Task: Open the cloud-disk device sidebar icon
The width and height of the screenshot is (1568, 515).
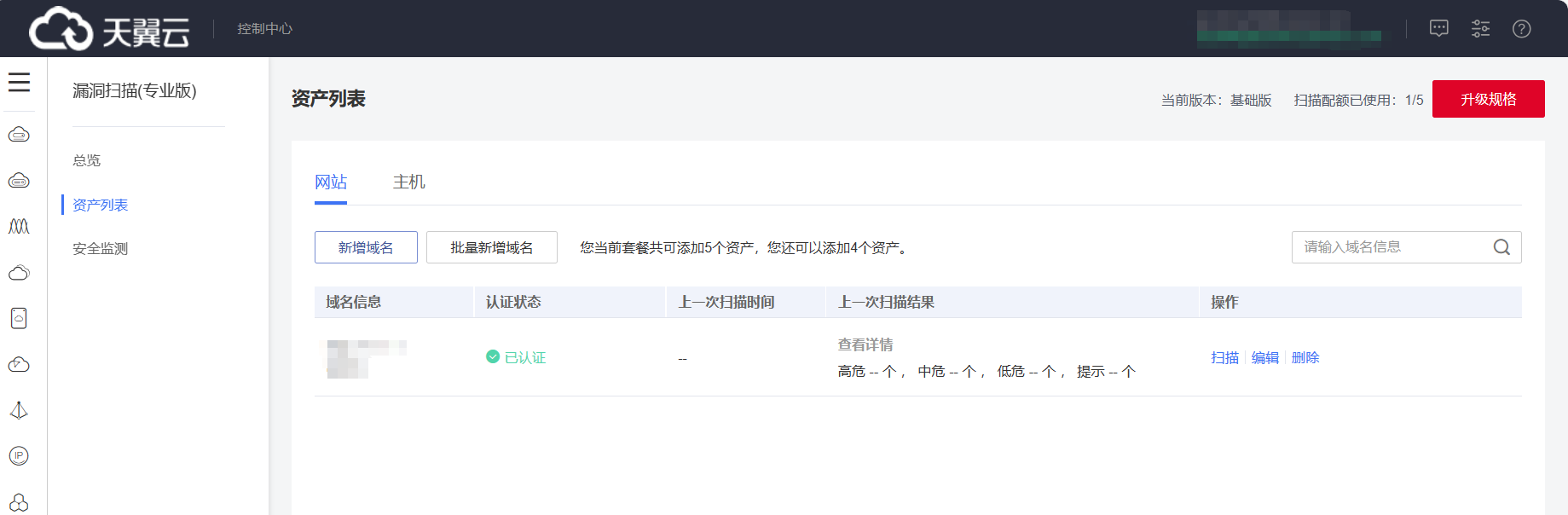Action: click(19, 318)
